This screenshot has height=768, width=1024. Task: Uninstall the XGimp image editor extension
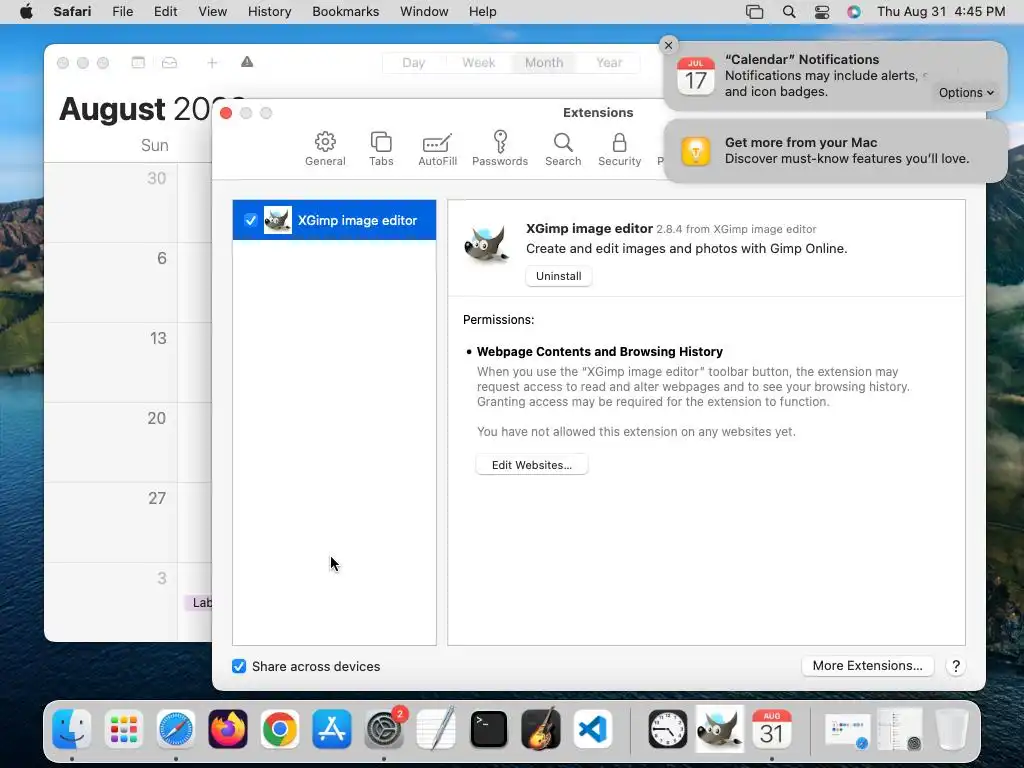tap(558, 276)
